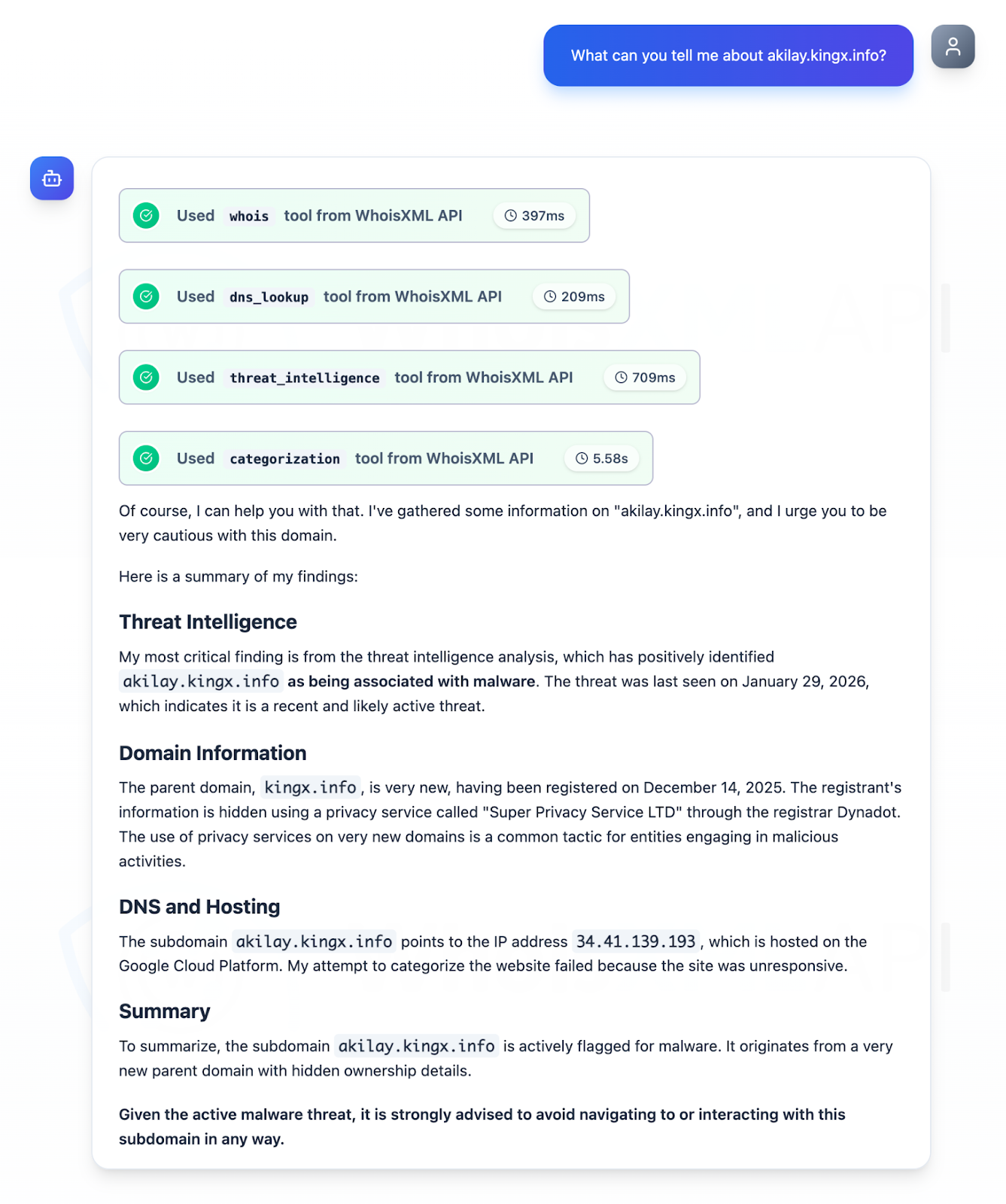Screen dimensions: 1006x1204
Task: Expand the whois tool call card
Action: tap(354, 216)
